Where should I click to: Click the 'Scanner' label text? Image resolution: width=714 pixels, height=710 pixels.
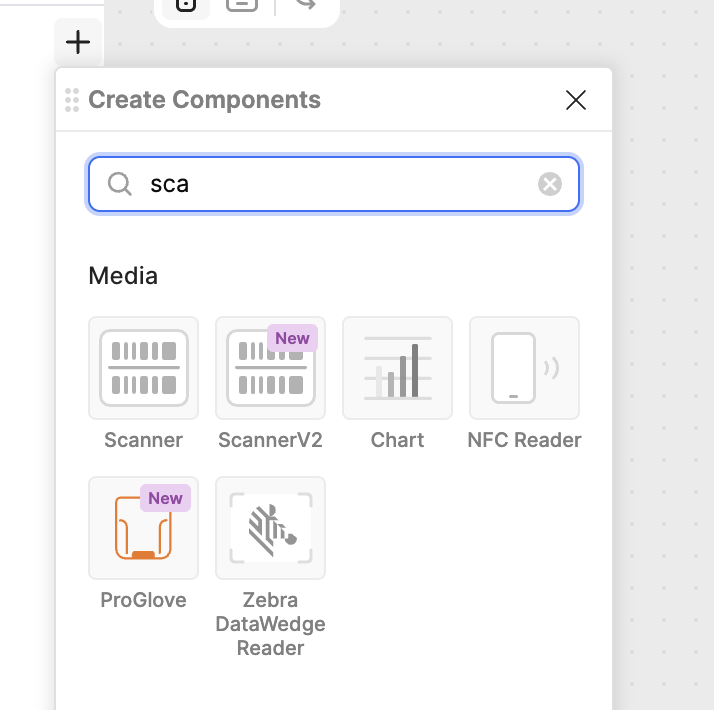click(x=144, y=440)
